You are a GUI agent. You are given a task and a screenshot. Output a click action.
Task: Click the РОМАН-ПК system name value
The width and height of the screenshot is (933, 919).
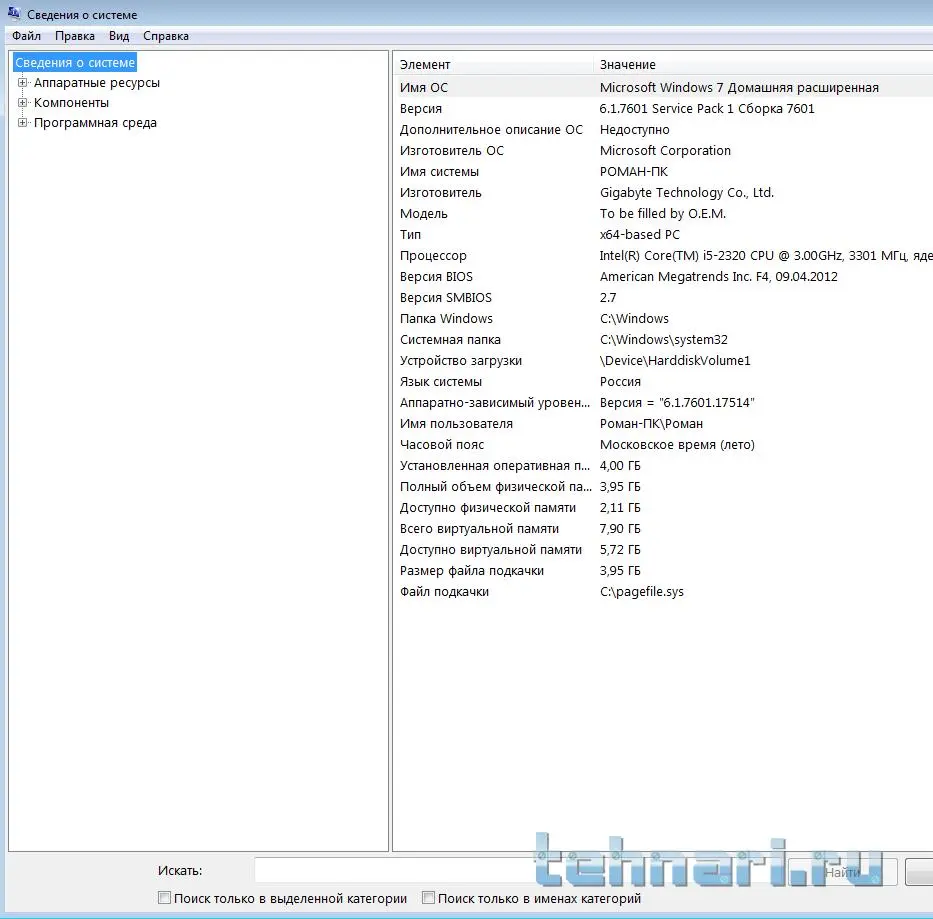[x=634, y=171]
